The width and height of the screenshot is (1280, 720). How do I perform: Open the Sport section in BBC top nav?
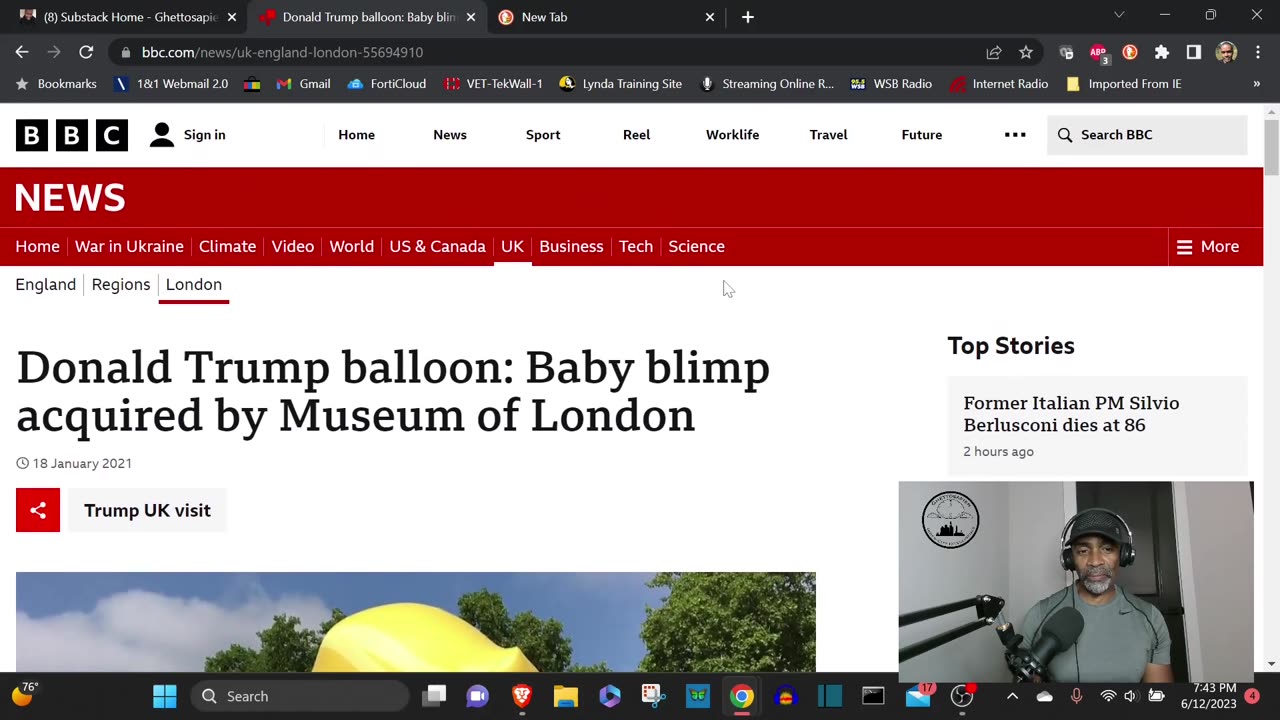click(x=543, y=135)
